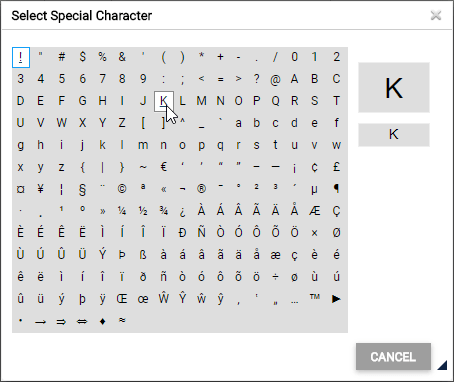454x382 pixels.
Task: Pick the Æ ligature capital
Action: pyautogui.click(x=314, y=211)
